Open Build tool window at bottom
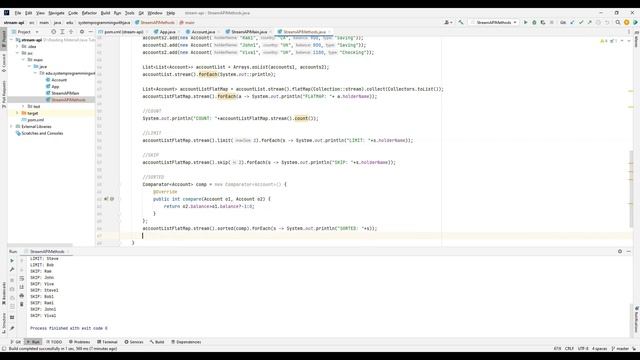The height and width of the screenshot is (360, 640). [157, 342]
